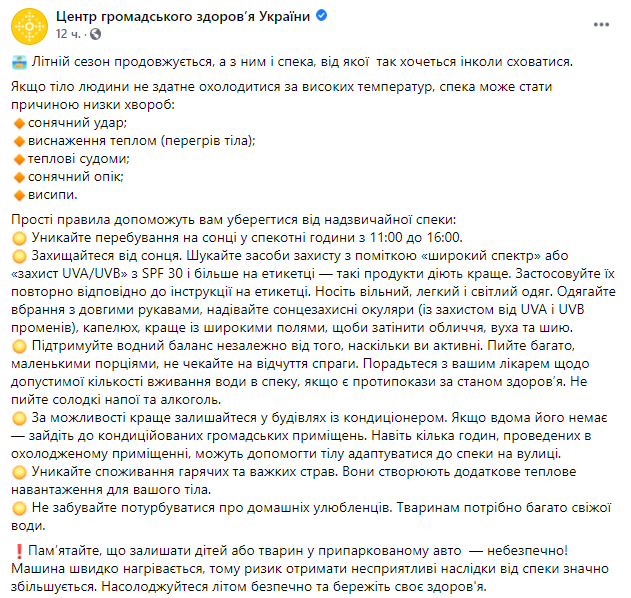Viewport: 631px width, 598px height.
Task: Click the orange diamond beside виснаження теплом
Action: pyautogui.click(x=20, y=141)
